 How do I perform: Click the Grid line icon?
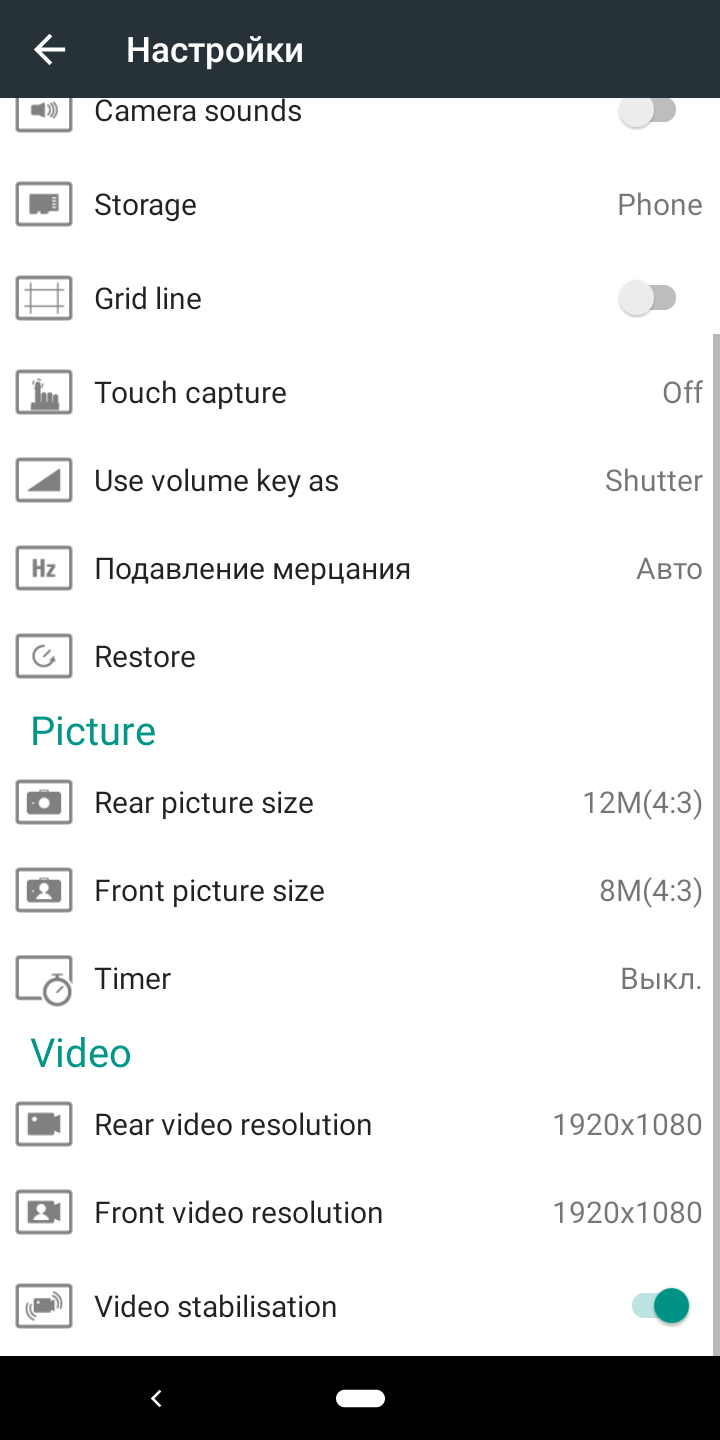44,299
